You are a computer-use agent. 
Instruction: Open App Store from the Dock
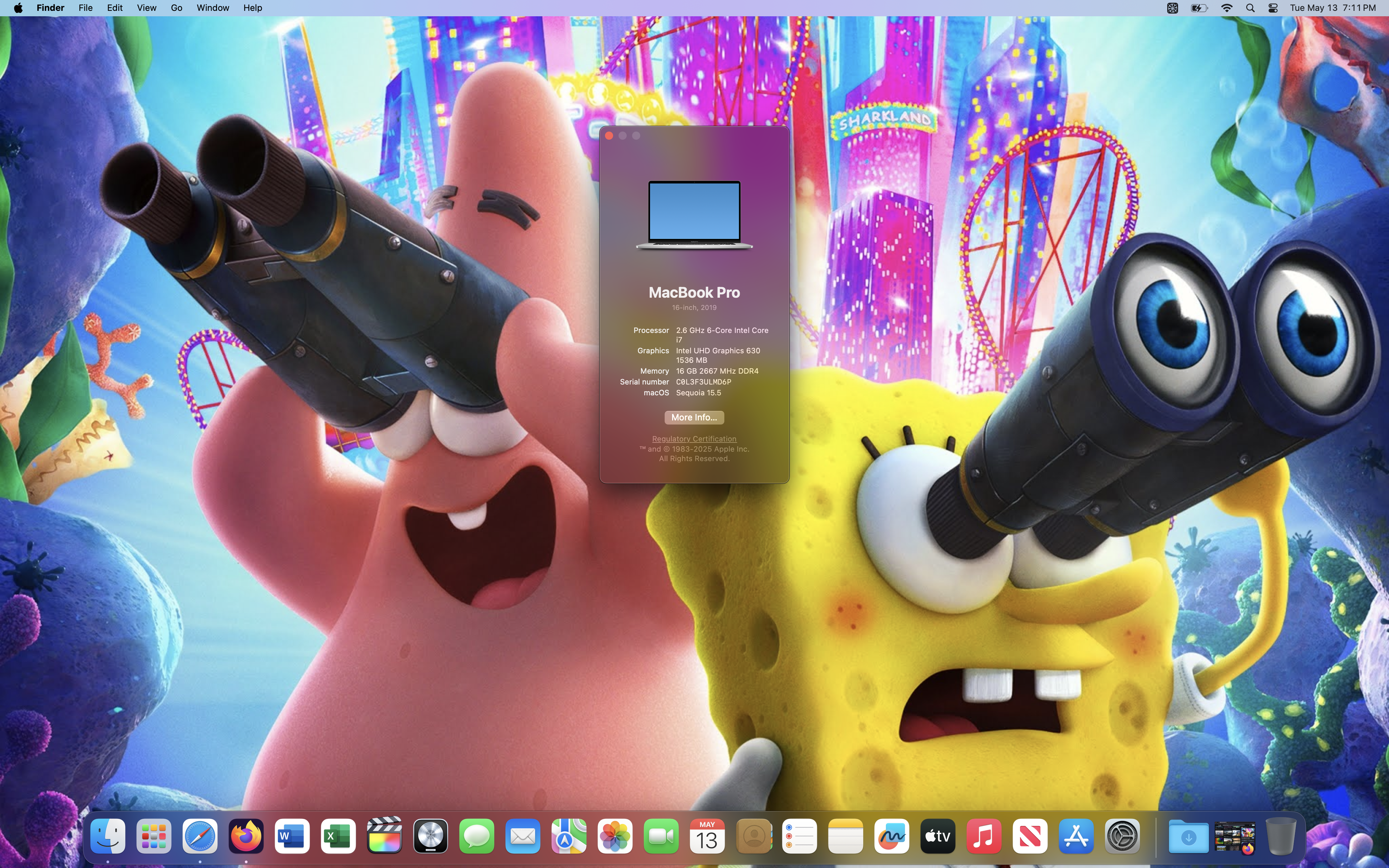1076,836
